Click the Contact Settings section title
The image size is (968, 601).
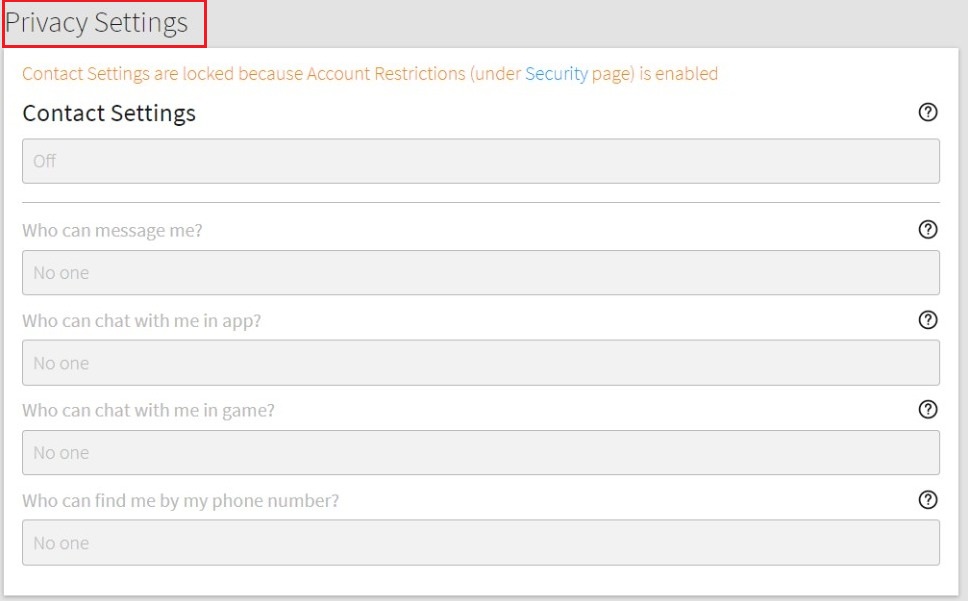[x=109, y=114]
